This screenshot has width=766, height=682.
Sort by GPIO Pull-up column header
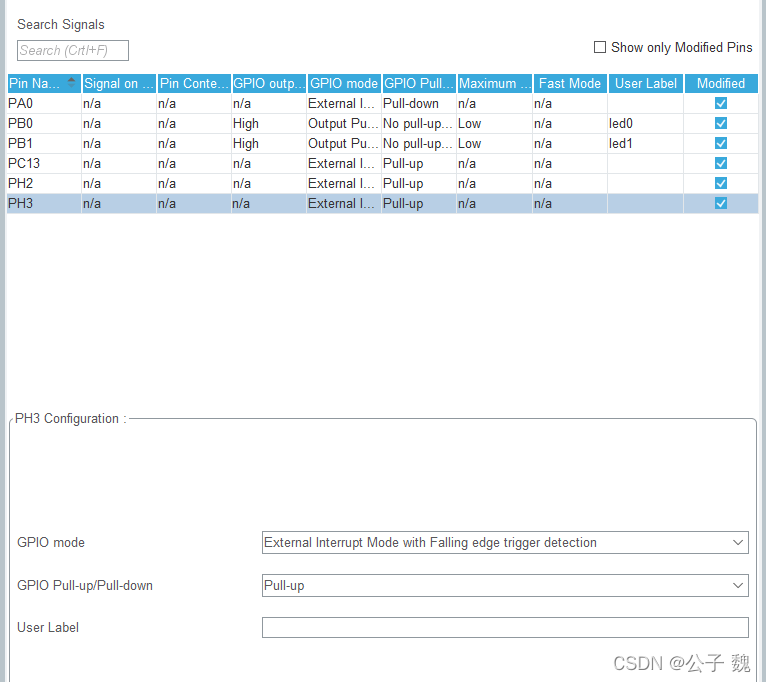point(419,84)
